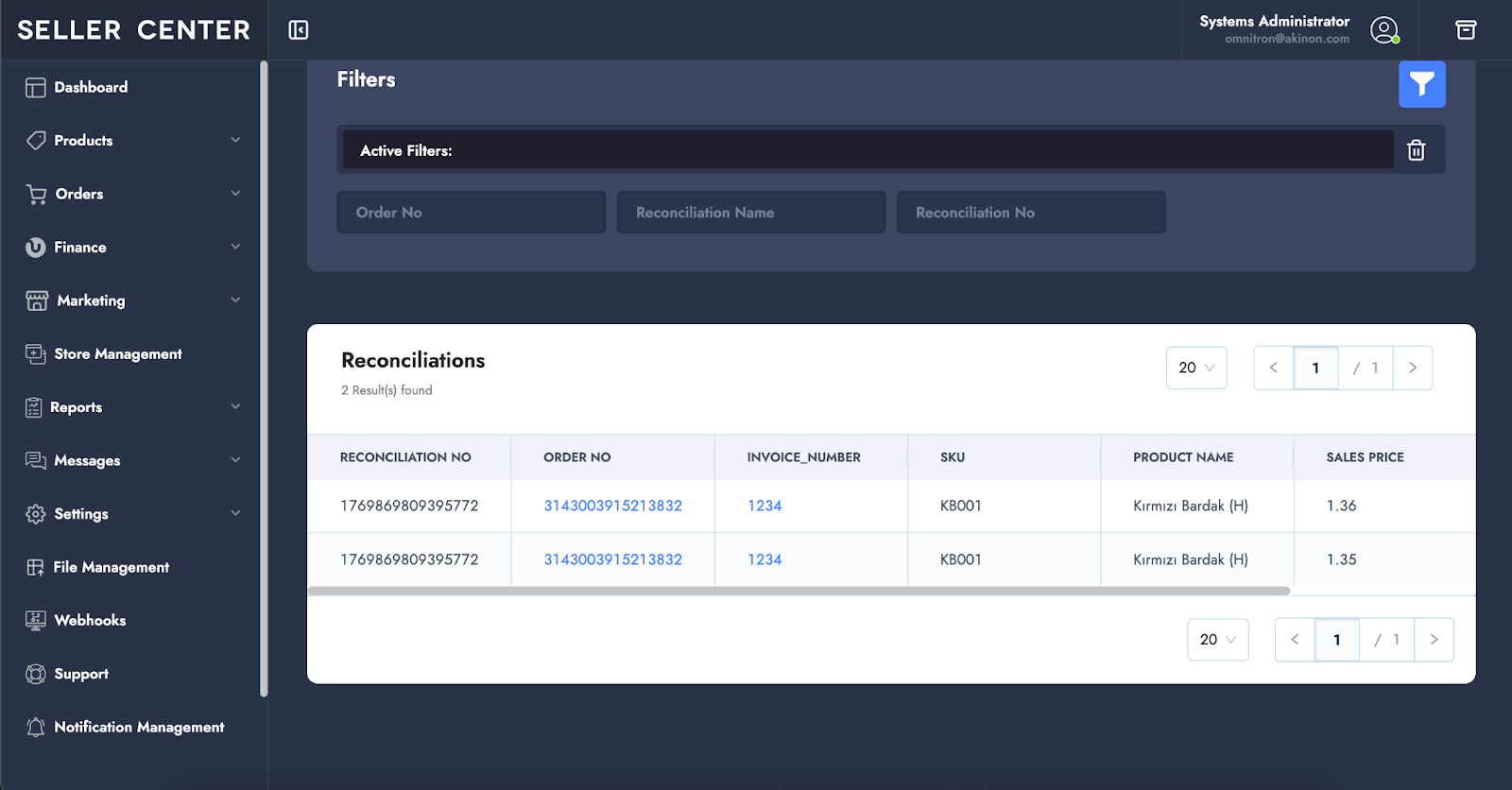Open invoice 1234 link in second row

(764, 559)
